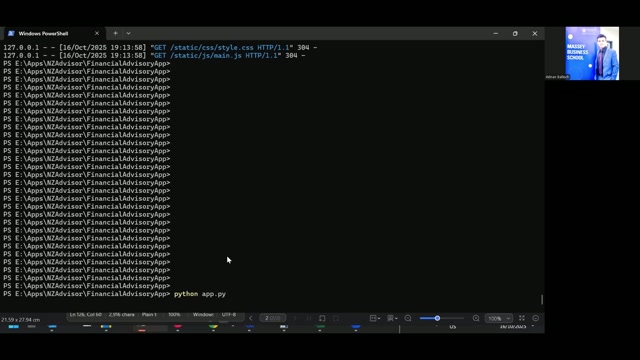Click the zoom in magnifier icon
640x360 pixels.
click(476, 318)
